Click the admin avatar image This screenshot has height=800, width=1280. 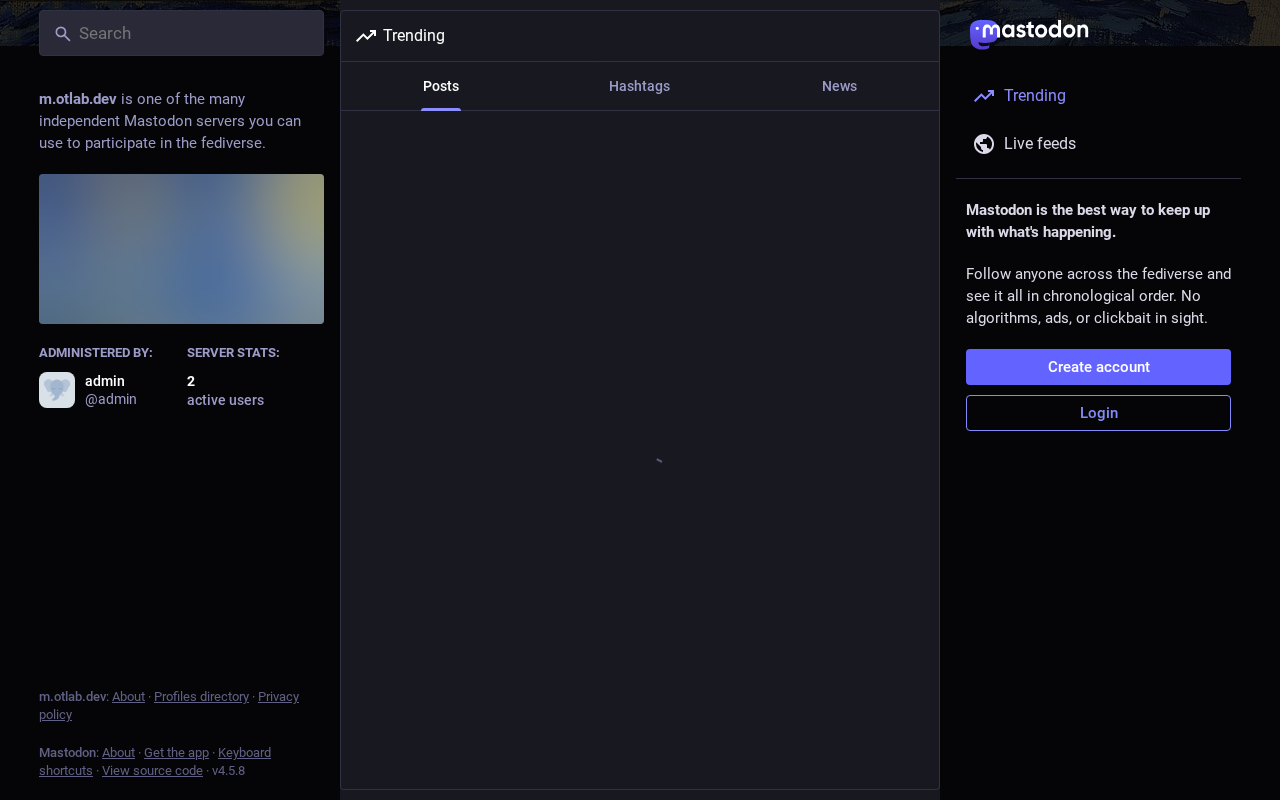tap(57, 390)
